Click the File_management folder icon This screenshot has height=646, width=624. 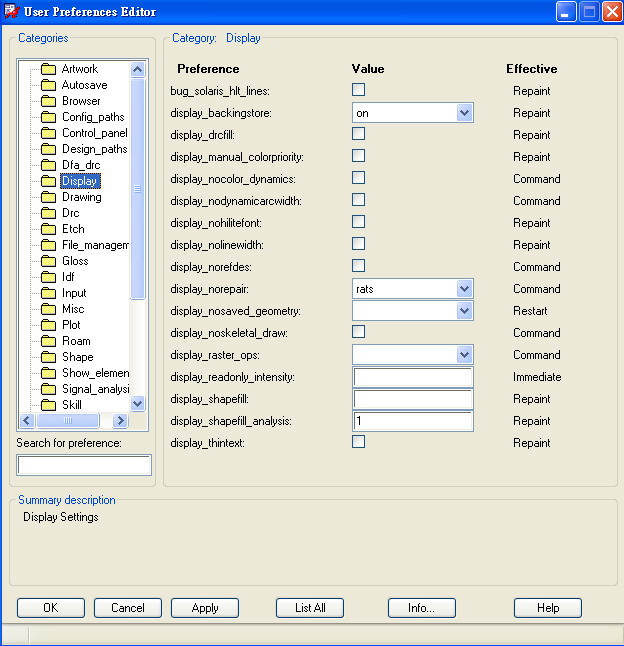(48, 245)
